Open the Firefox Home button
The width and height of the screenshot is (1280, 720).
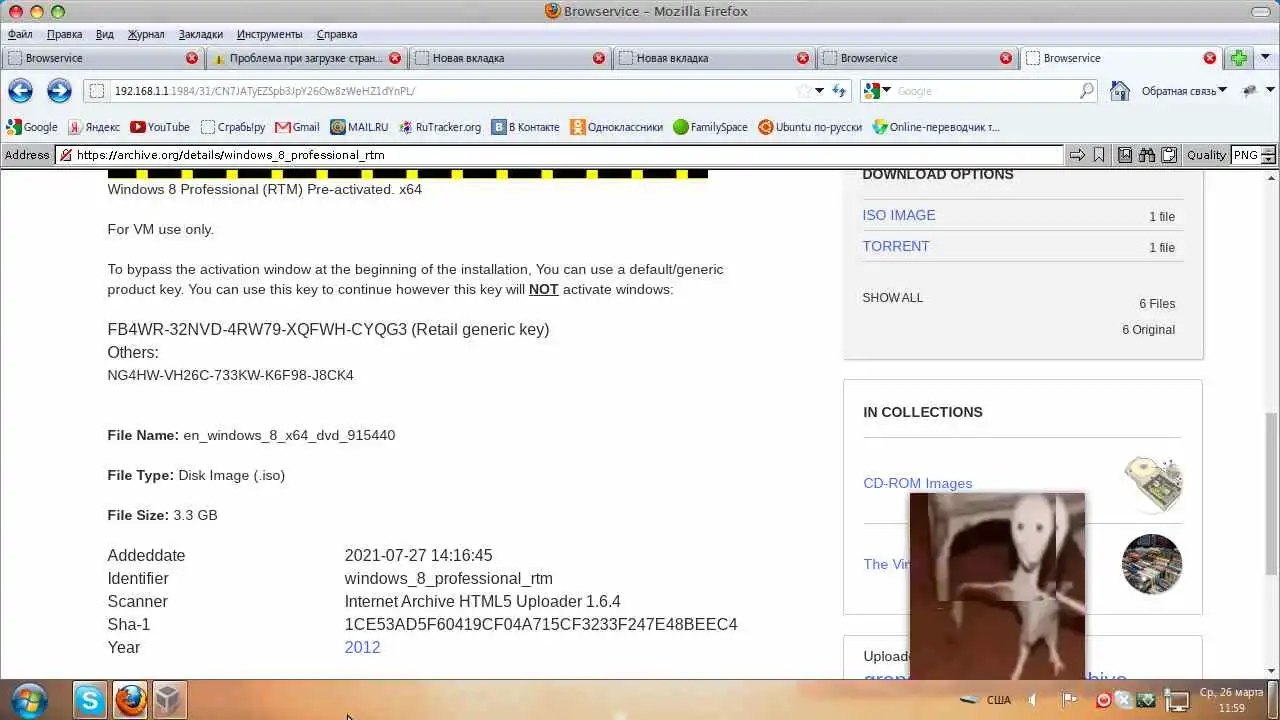[x=1120, y=91]
